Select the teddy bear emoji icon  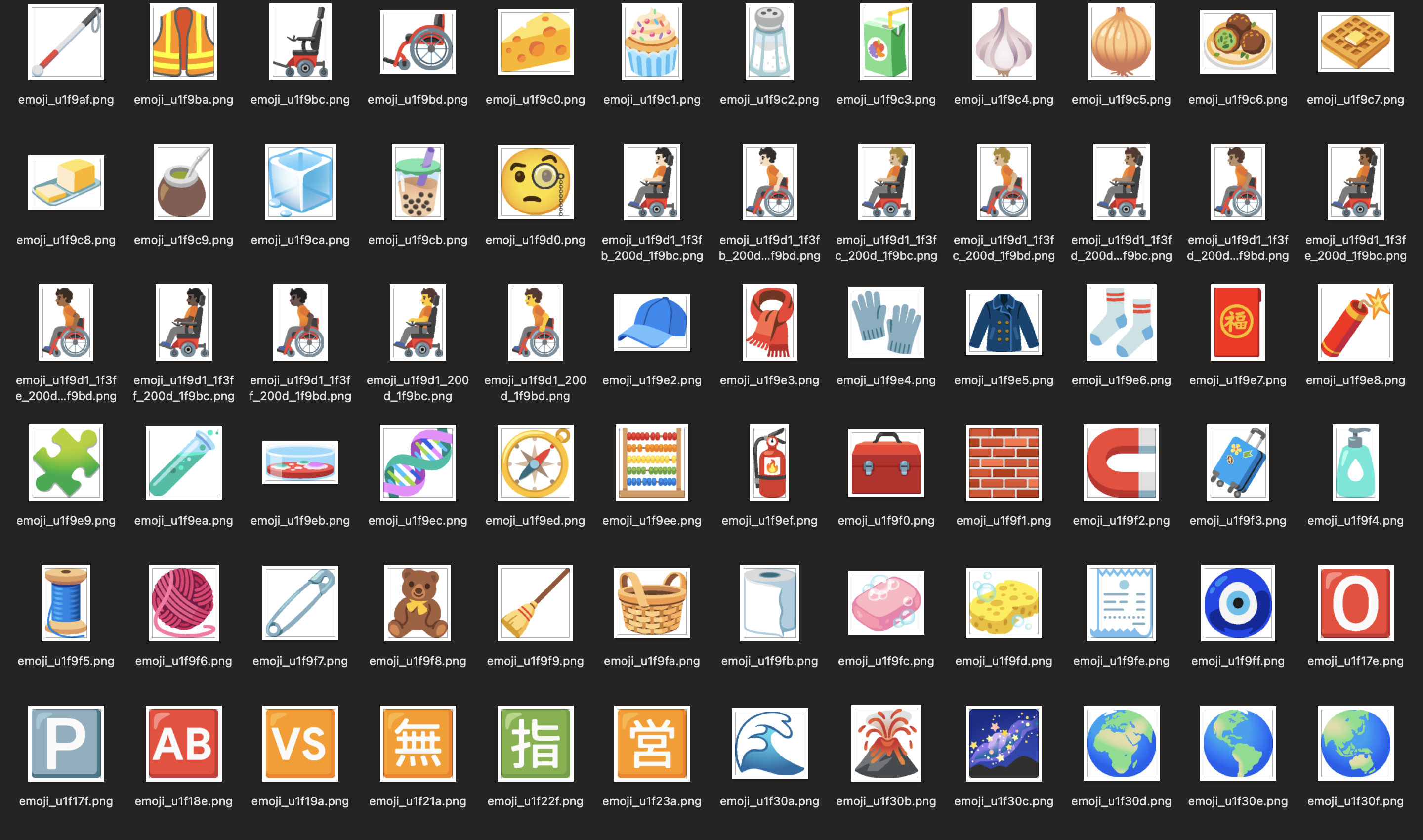tap(418, 603)
